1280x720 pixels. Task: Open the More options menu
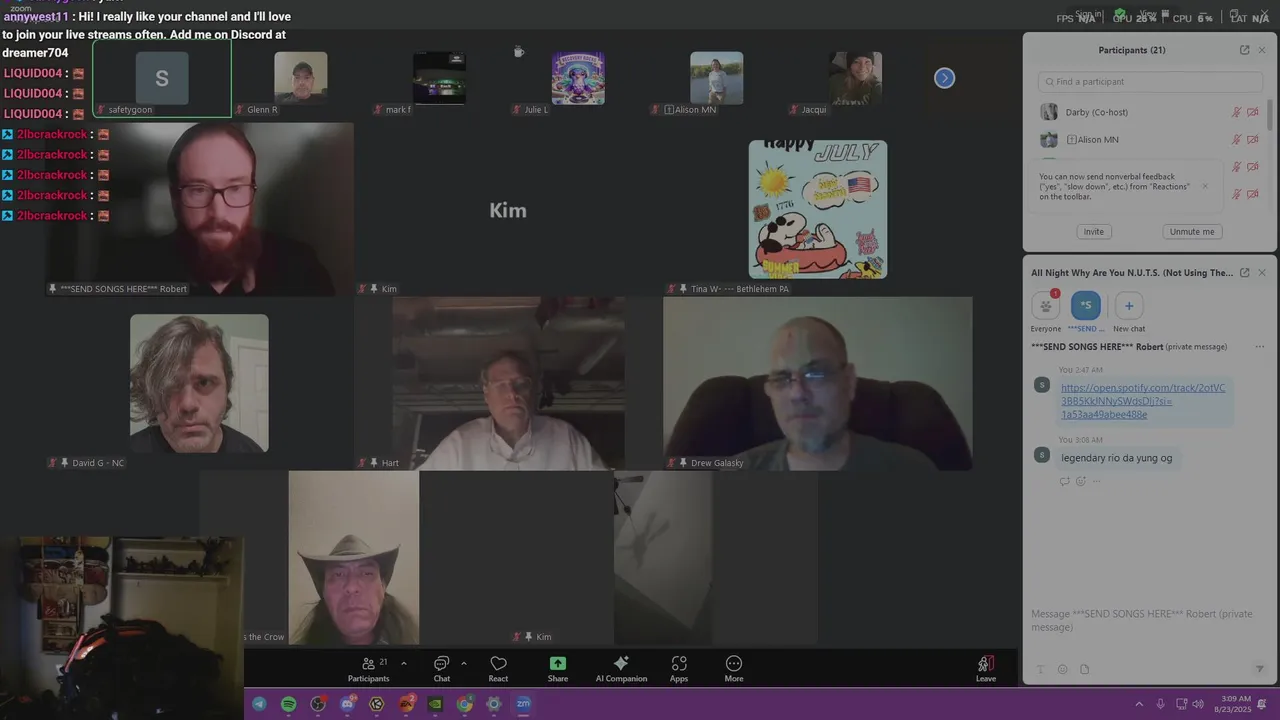pos(734,669)
